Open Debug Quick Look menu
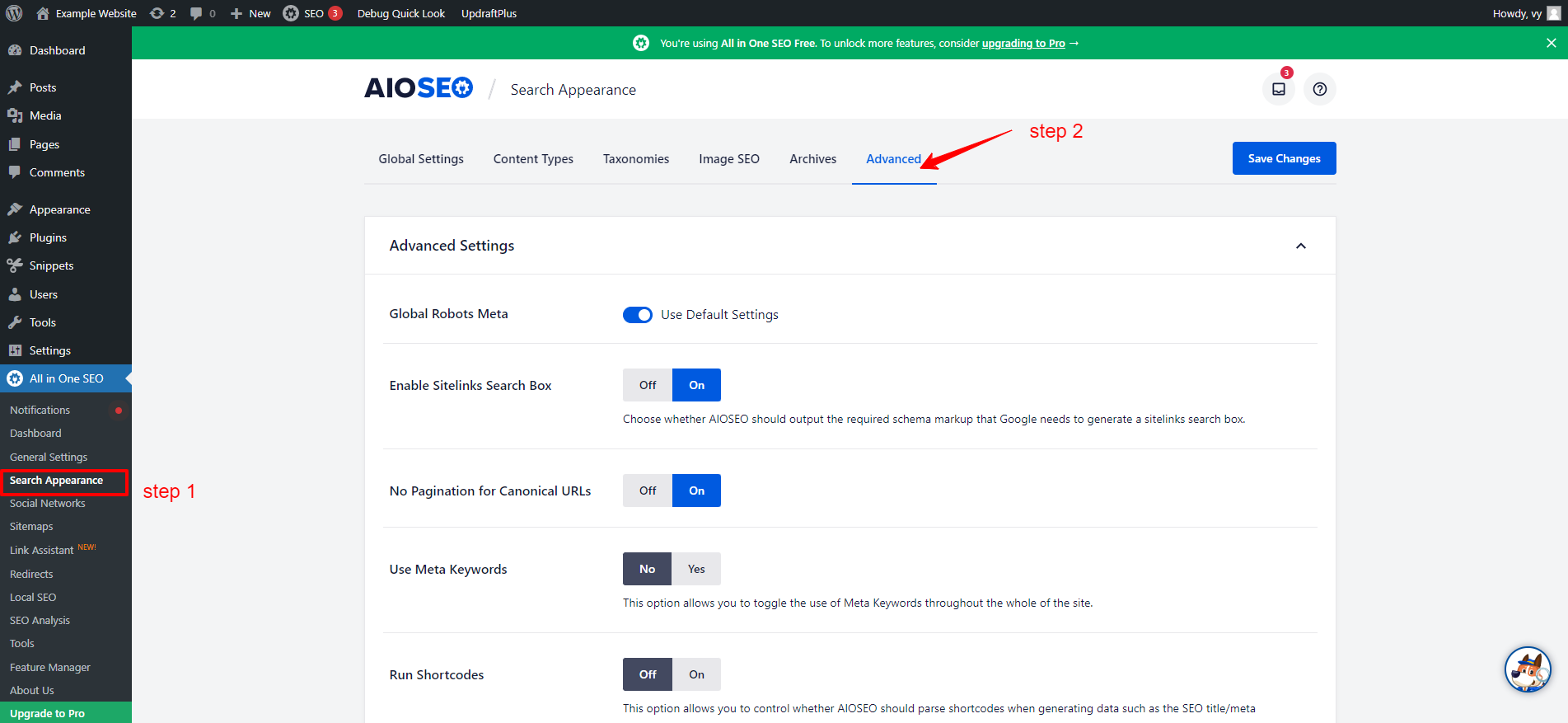 (x=401, y=13)
